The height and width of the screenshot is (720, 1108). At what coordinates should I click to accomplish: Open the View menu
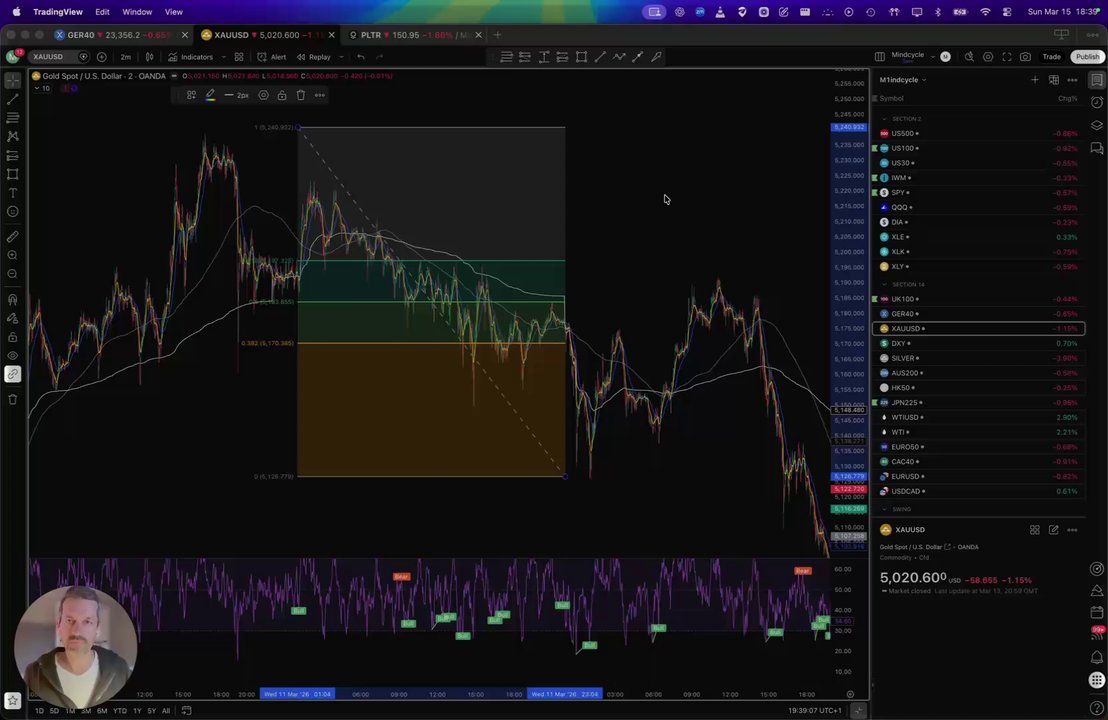[174, 12]
